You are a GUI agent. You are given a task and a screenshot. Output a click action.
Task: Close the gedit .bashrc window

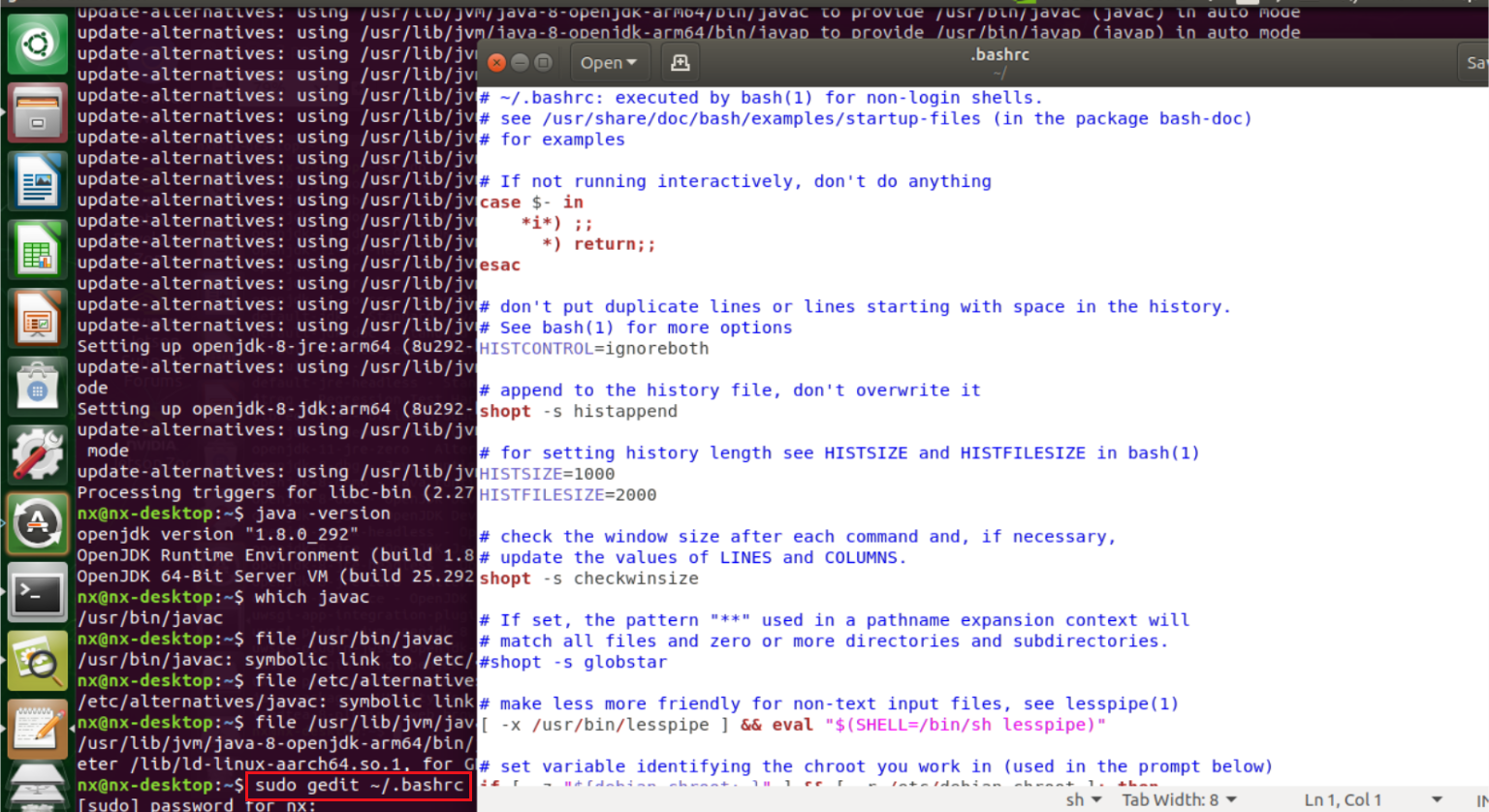click(x=496, y=63)
